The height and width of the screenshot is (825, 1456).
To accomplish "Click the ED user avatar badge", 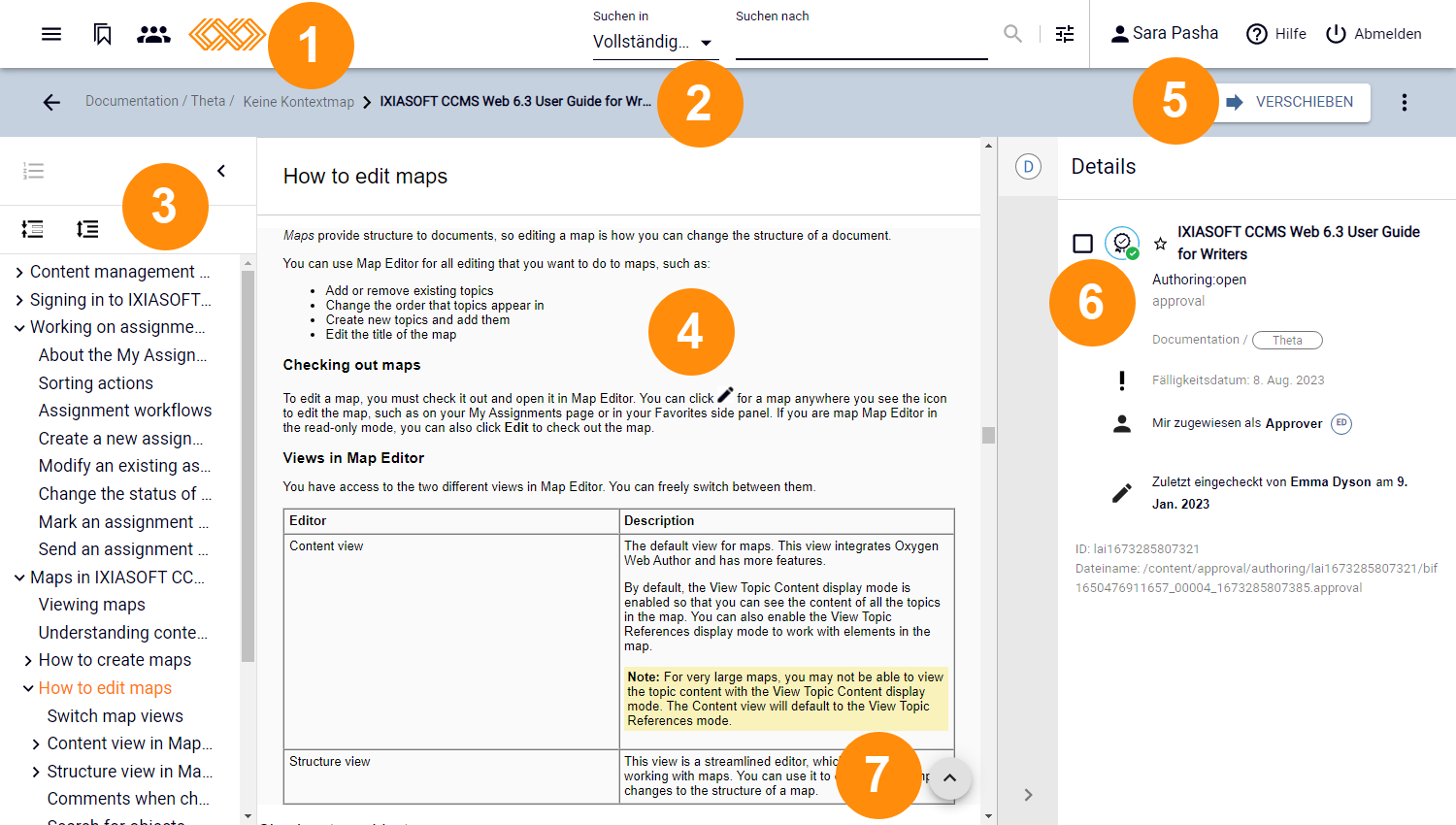I will (x=1341, y=423).
